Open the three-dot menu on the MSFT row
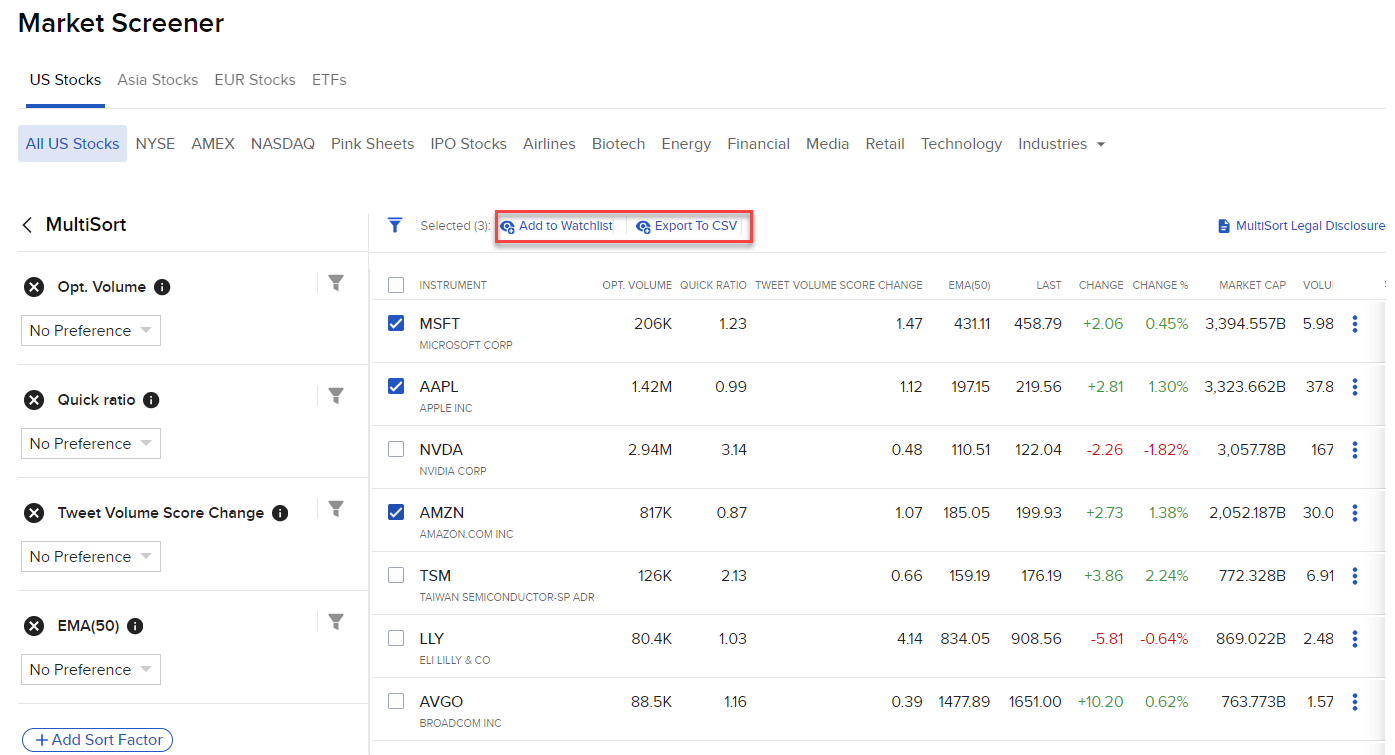 pyautogui.click(x=1355, y=323)
